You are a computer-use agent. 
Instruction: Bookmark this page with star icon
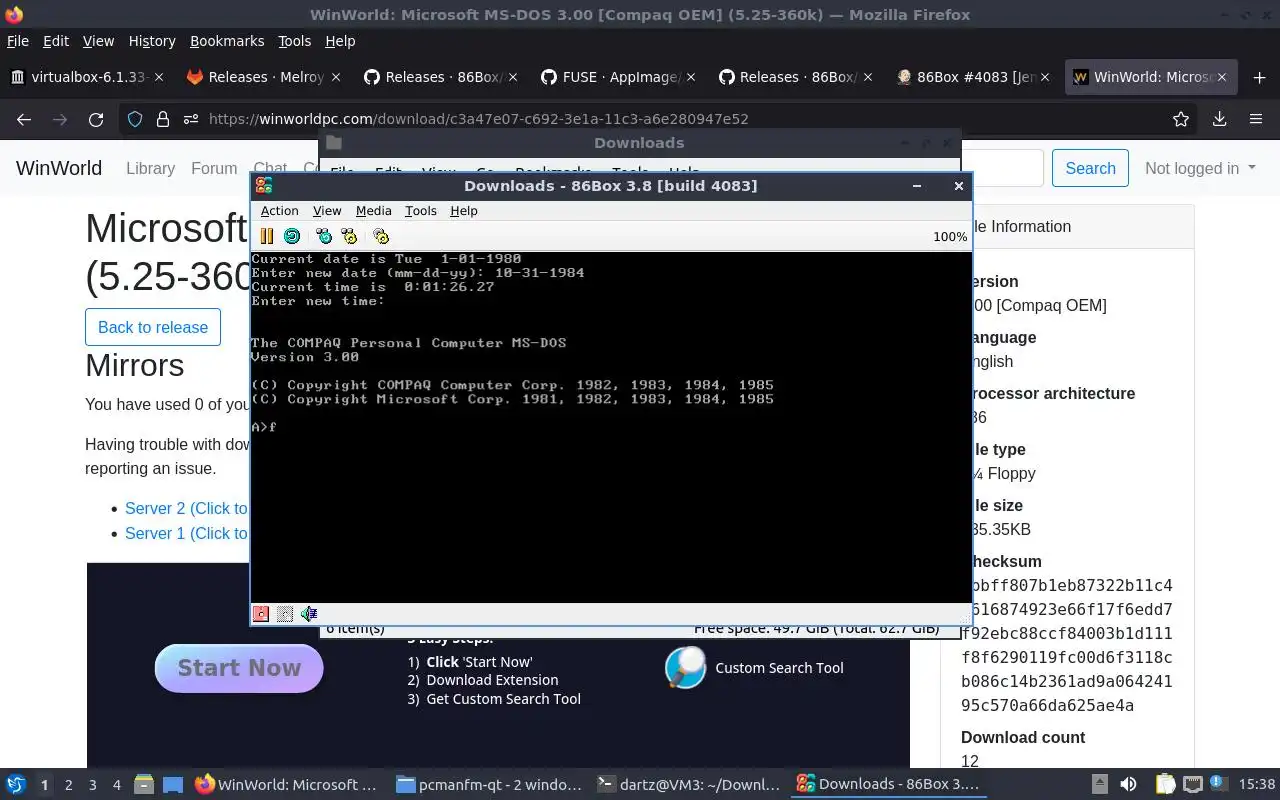1181,119
